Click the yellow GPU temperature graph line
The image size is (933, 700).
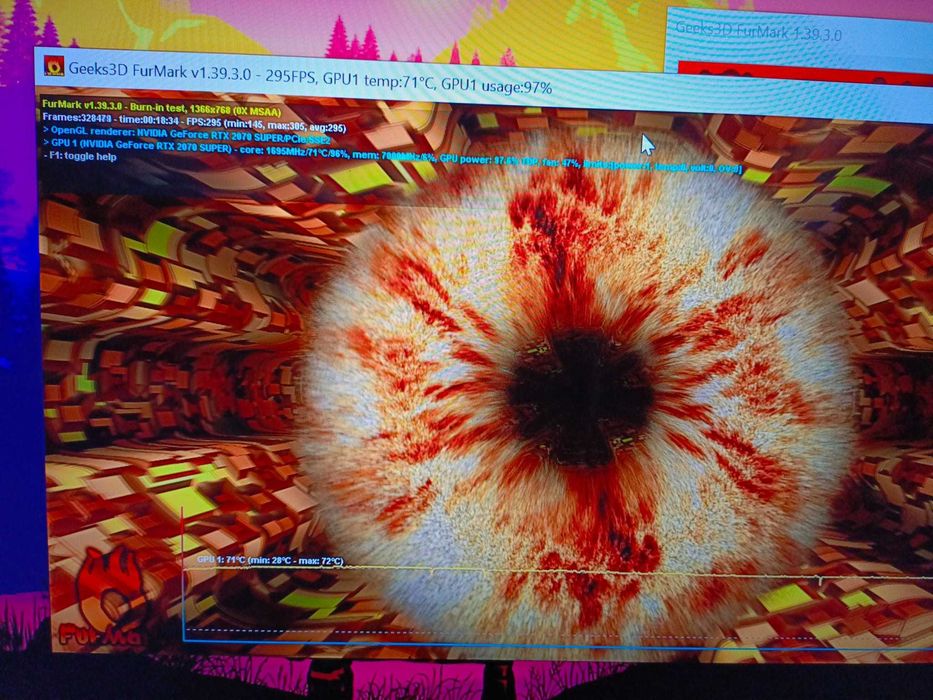[558, 571]
